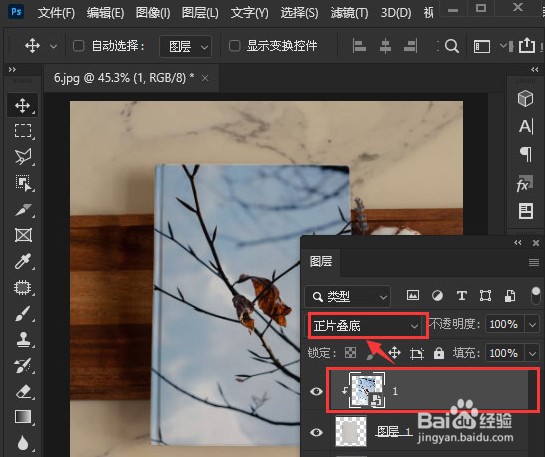Open the Layers panel flyout menu

tap(534, 262)
